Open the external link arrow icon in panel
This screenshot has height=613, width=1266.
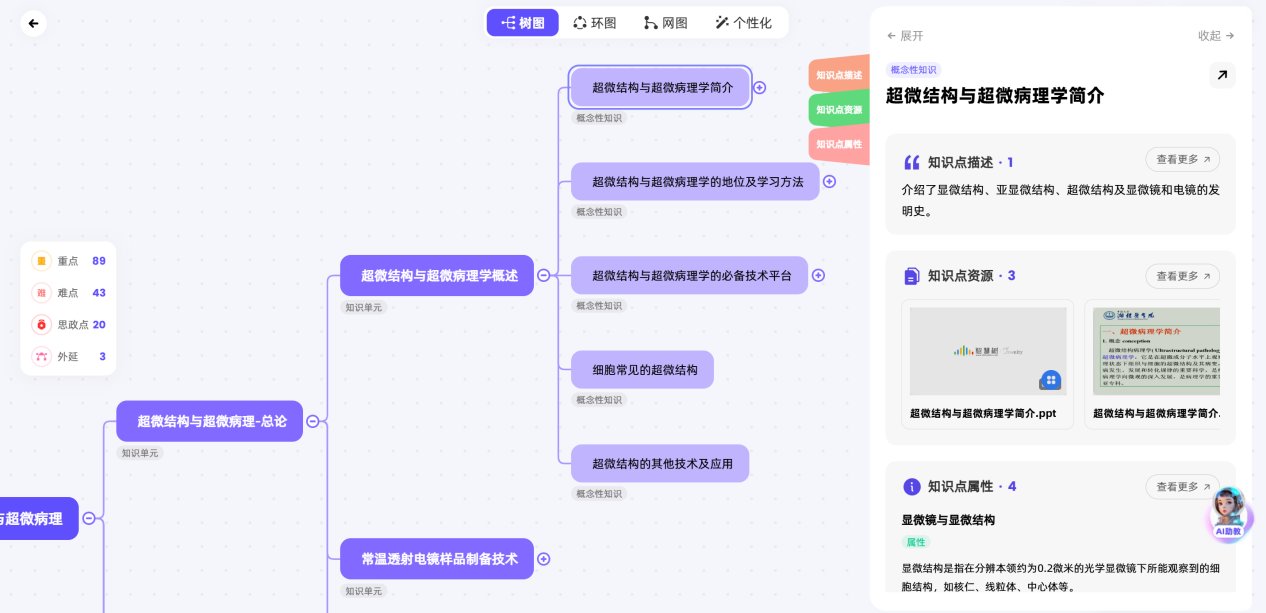[1222, 75]
